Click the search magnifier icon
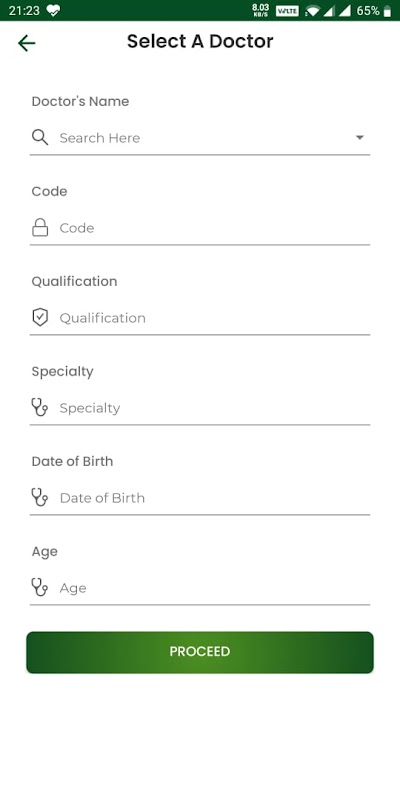This screenshot has height=800, width=400. [40, 137]
